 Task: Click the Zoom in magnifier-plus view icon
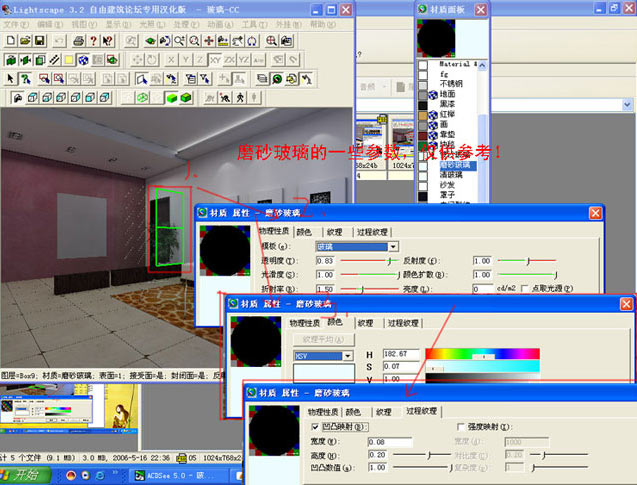tap(180, 41)
